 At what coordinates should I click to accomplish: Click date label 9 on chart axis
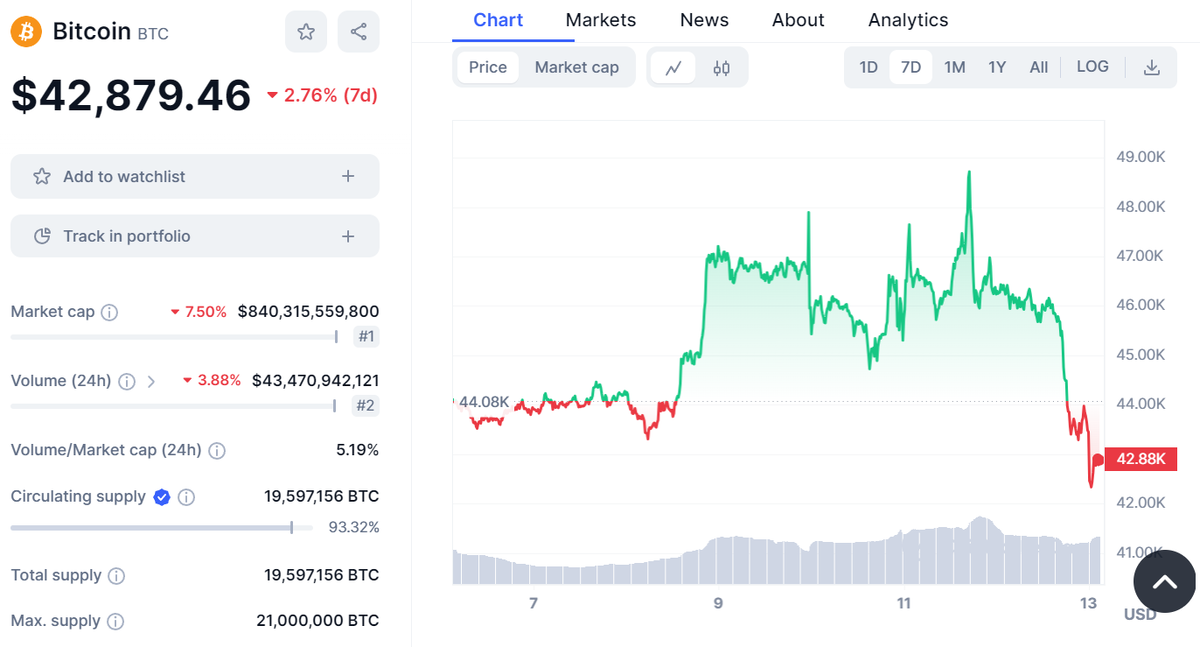coord(718,603)
